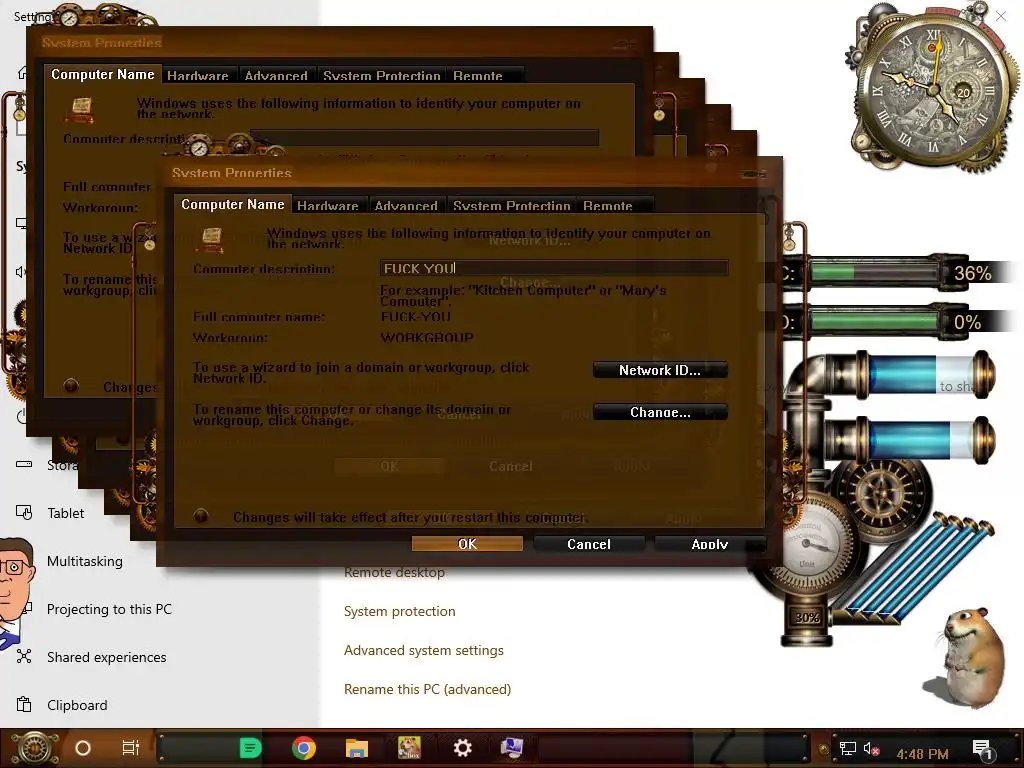Open System protection link
Image resolution: width=1024 pixels, height=768 pixels.
pos(400,611)
